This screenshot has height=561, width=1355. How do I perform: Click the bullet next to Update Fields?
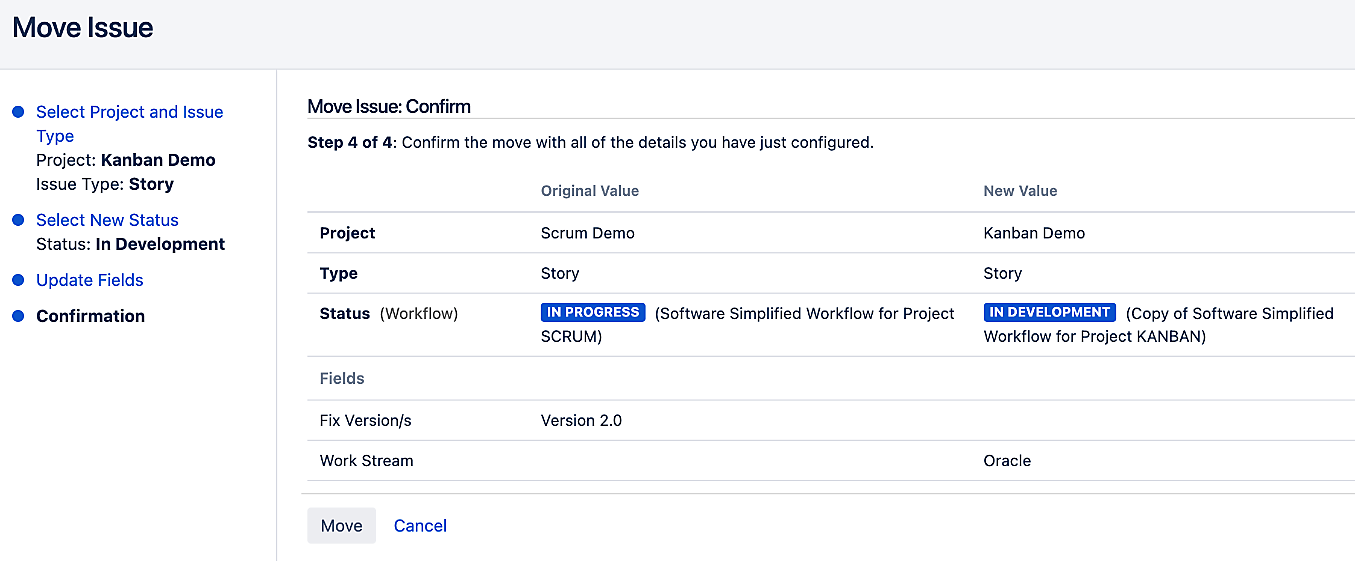(x=18, y=280)
